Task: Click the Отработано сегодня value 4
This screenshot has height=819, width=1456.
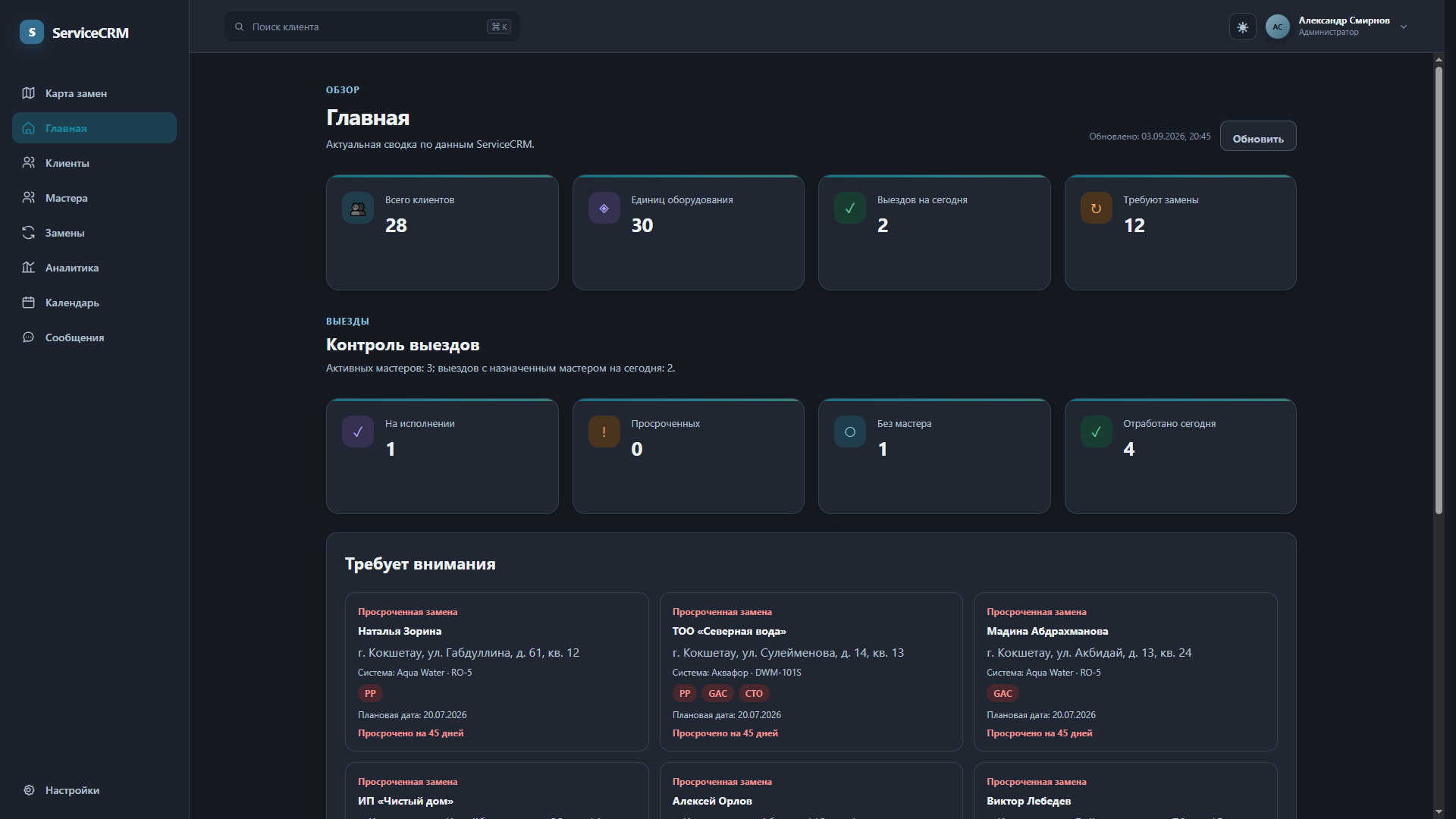Action: [1129, 449]
